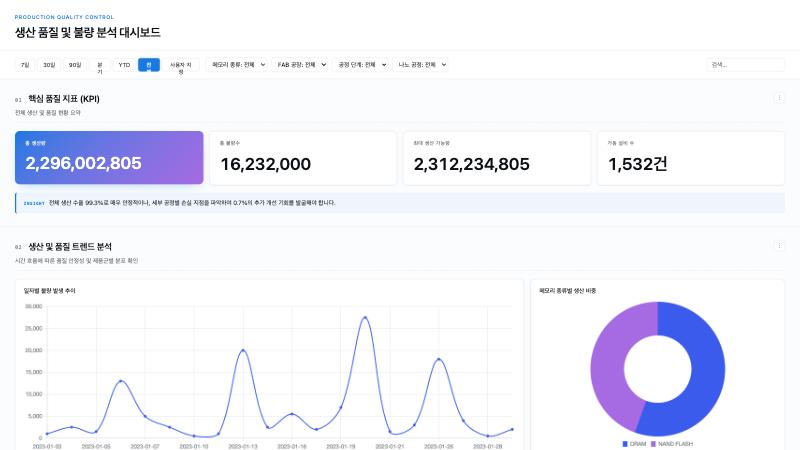Click the highest peak on defect trend line

pyautogui.click(x=365, y=318)
